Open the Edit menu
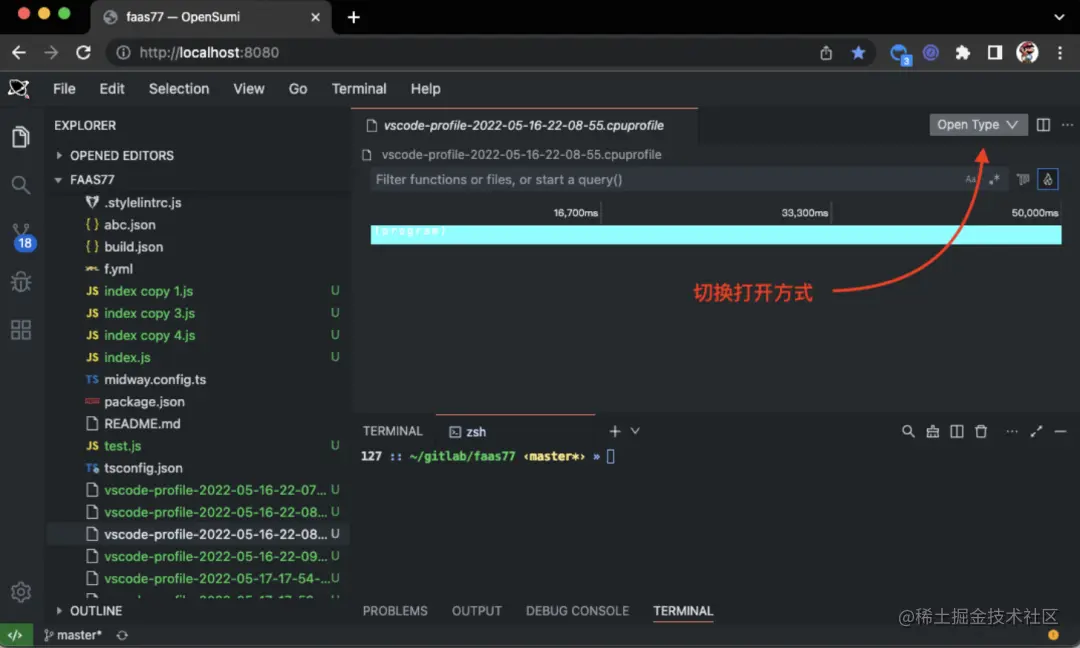The width and height of the screenshot is (1080, 648). [112, 89]
